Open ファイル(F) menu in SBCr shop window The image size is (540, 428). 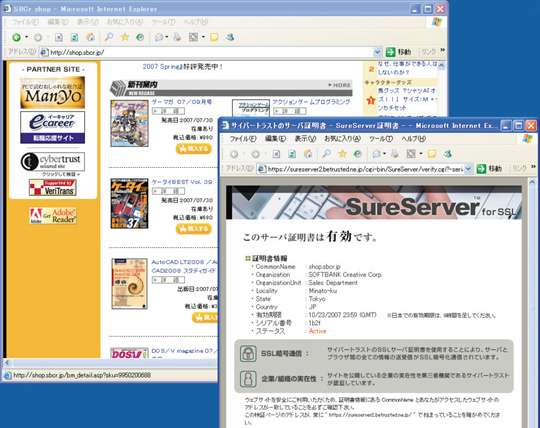click(x=25, y=22)
